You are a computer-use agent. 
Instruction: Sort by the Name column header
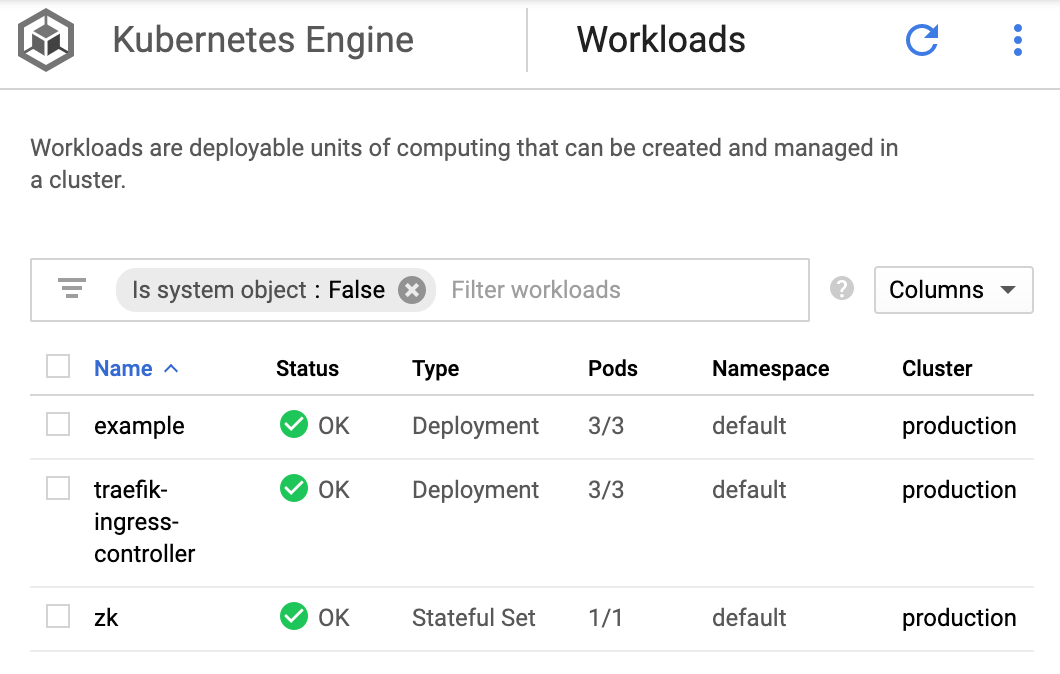click(x=123, y=368)
